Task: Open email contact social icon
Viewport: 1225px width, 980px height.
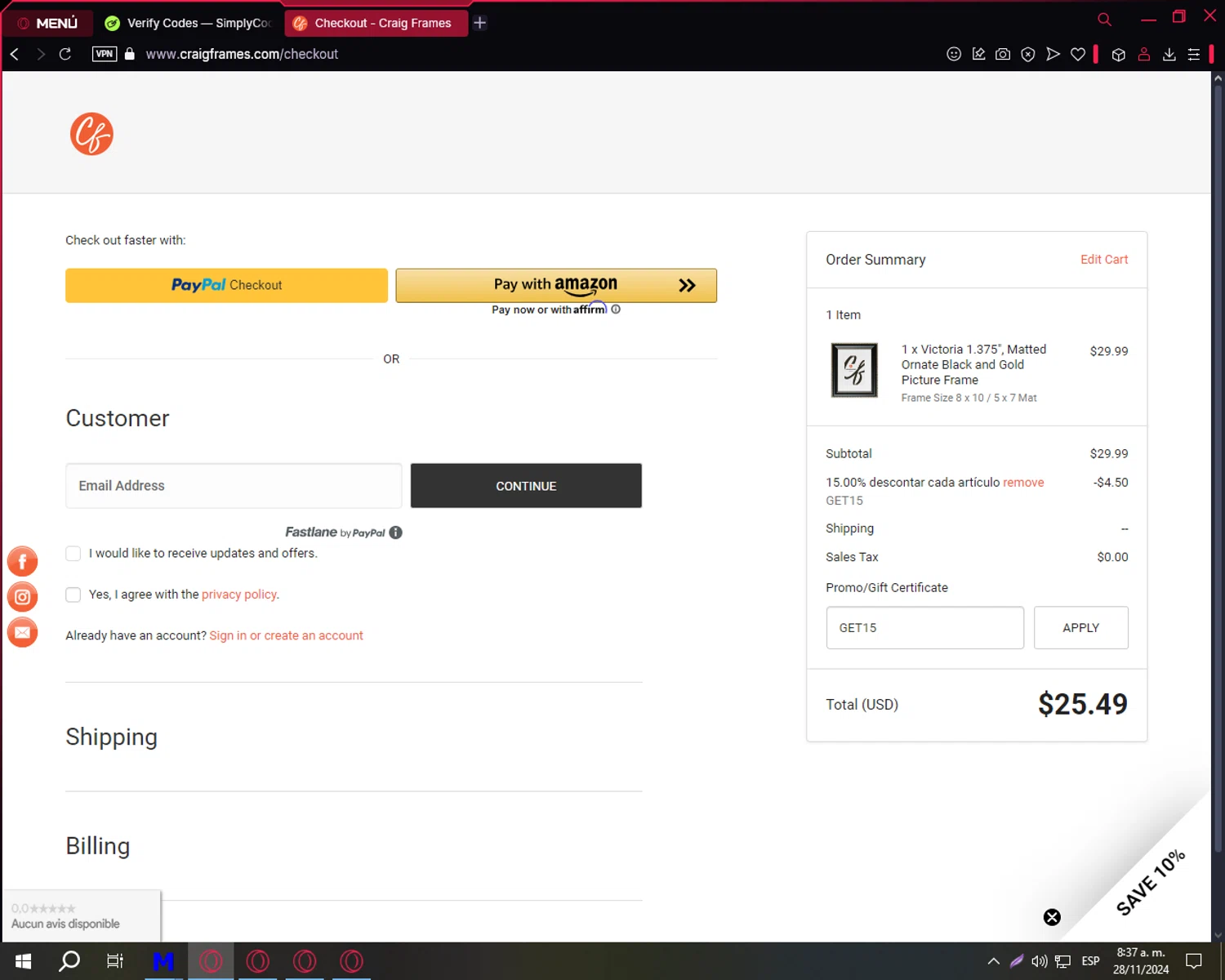Action: point(22,632)
